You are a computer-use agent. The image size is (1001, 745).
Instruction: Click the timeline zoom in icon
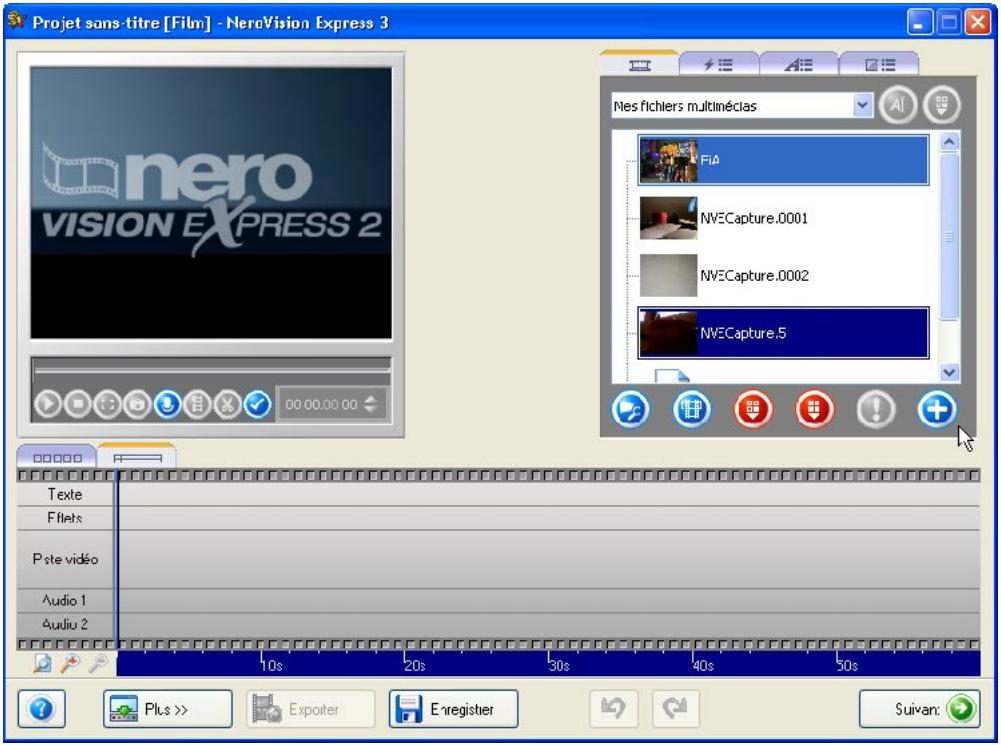coord(70,664)
